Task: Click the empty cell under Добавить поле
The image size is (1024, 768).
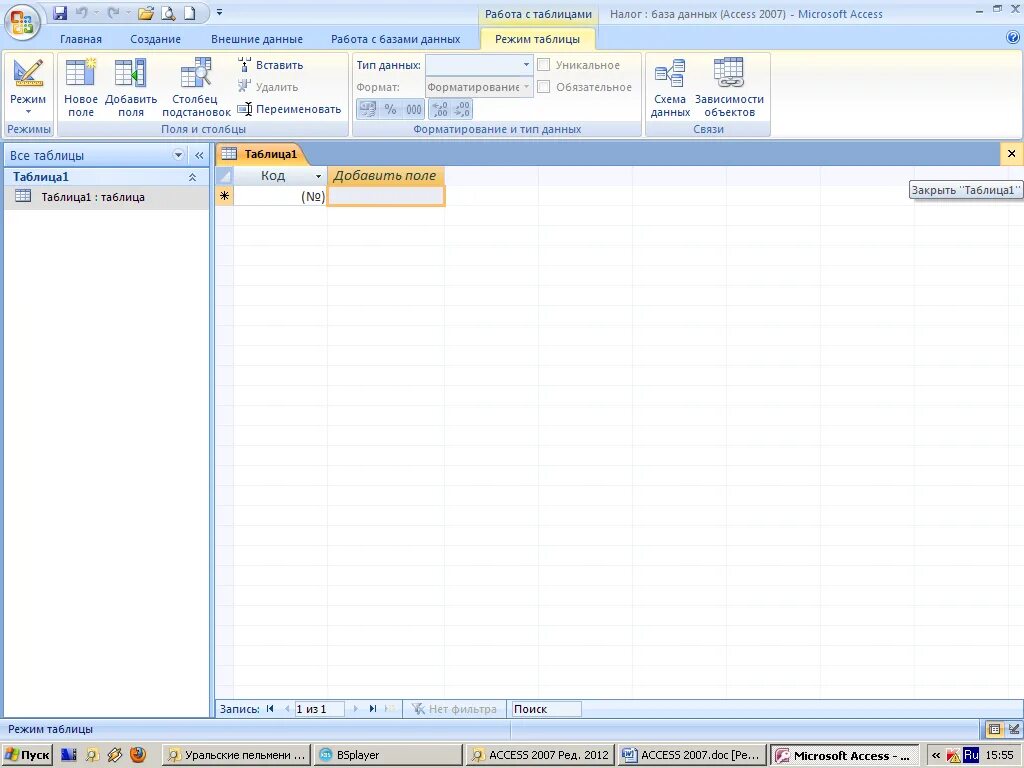Action: (x=386, y=196)
